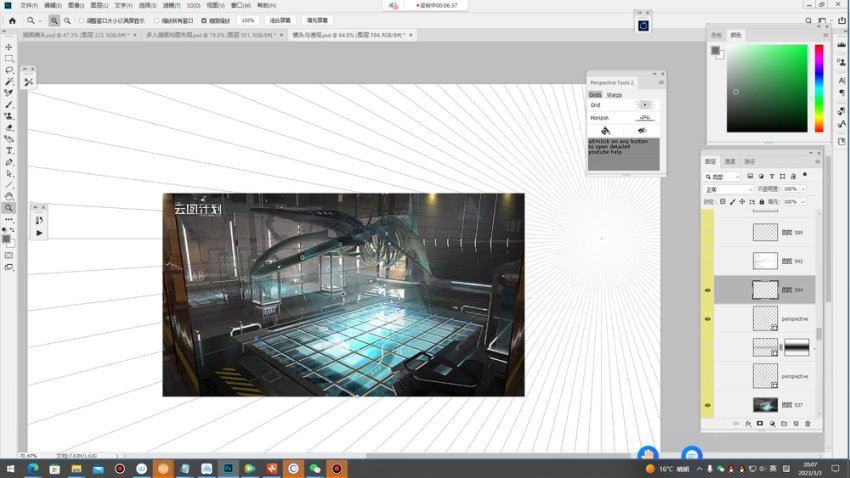
Task: Change screen mode from the toolbox bottom
Action: pyautogui.click(x=9, y=267)
